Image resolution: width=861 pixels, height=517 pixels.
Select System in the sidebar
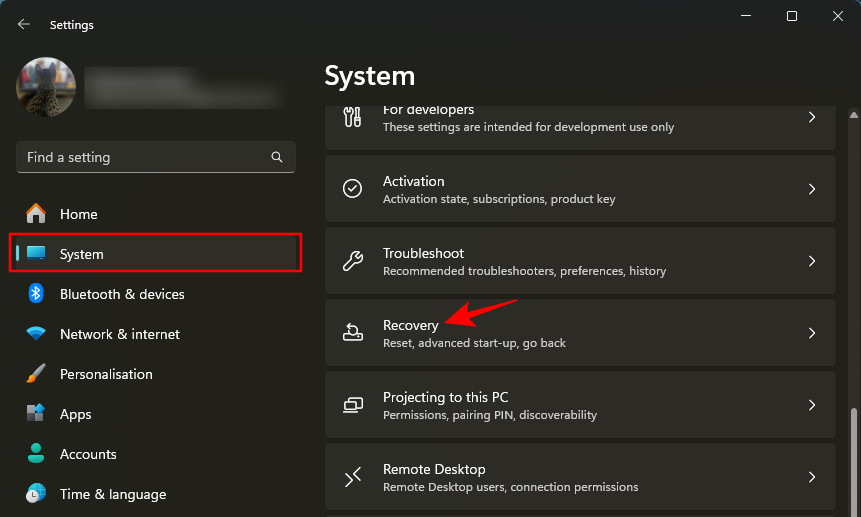point(156,253)
